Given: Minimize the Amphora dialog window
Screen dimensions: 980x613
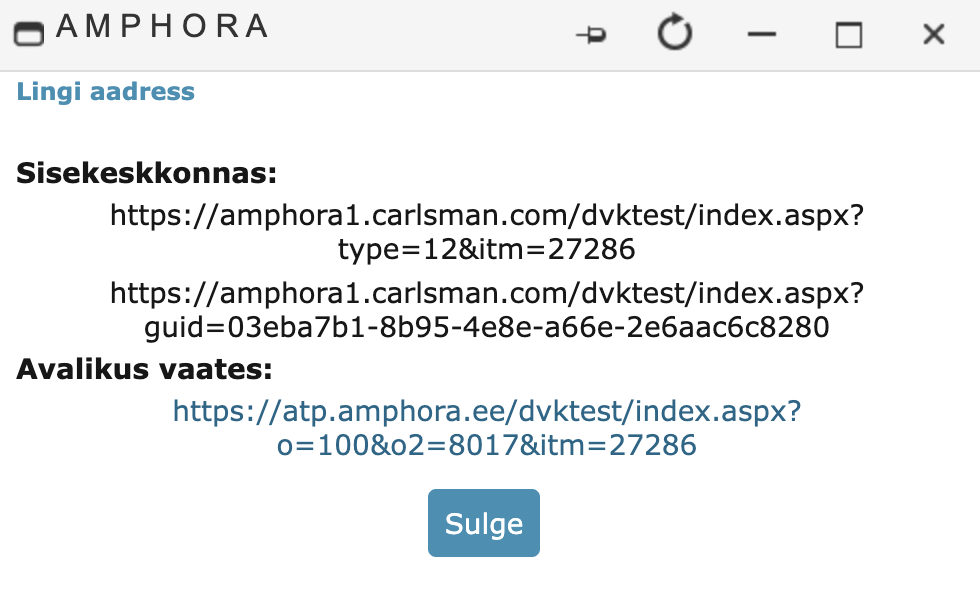Looking at the screenshot, I should (762, 34).
